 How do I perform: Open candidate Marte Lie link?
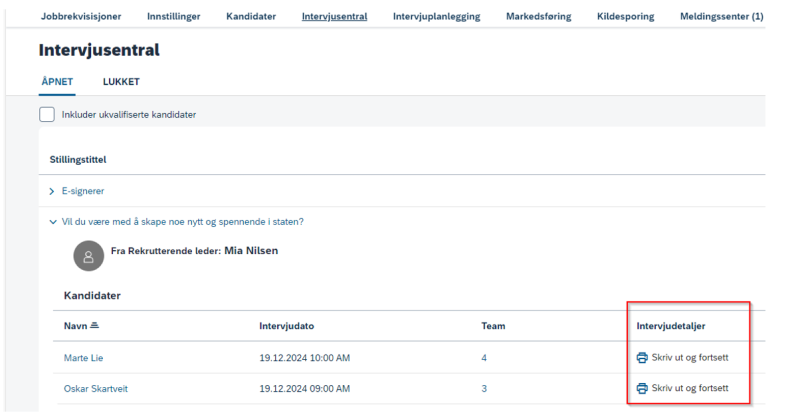pos(83,358)
